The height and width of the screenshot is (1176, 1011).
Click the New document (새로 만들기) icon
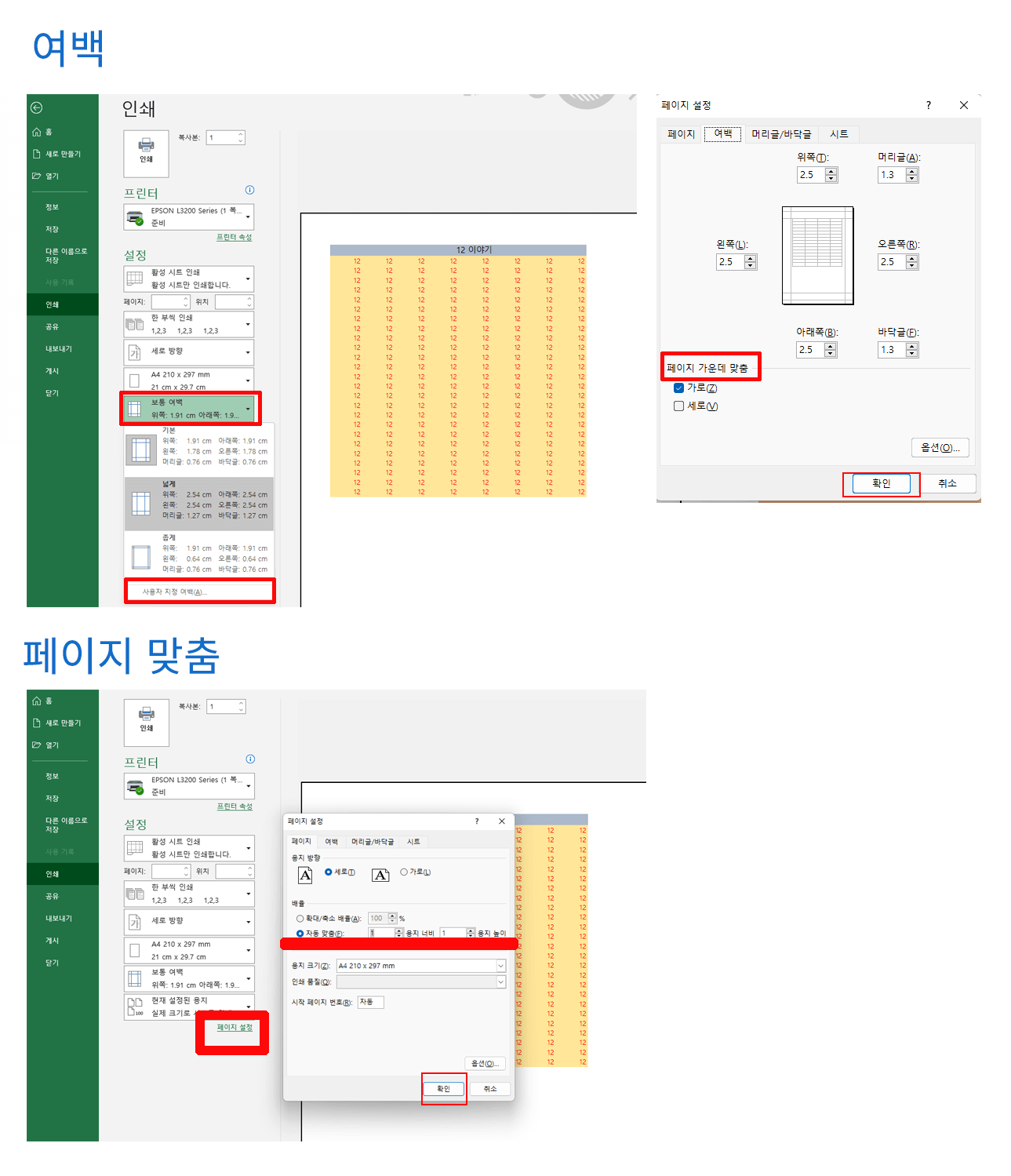[x=38, y=154]
